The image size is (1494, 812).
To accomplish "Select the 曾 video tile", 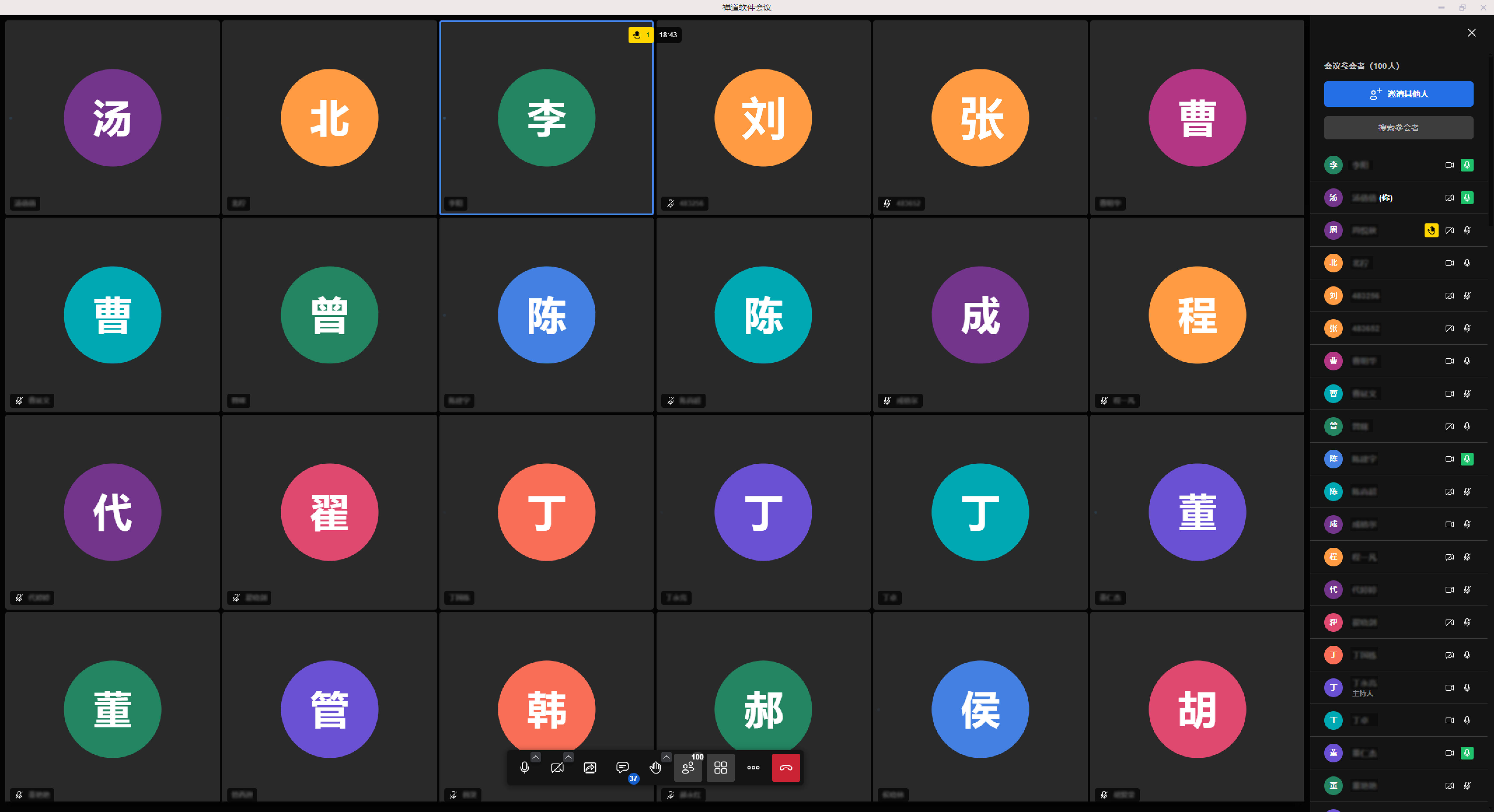I will click(x=329, y=315).
